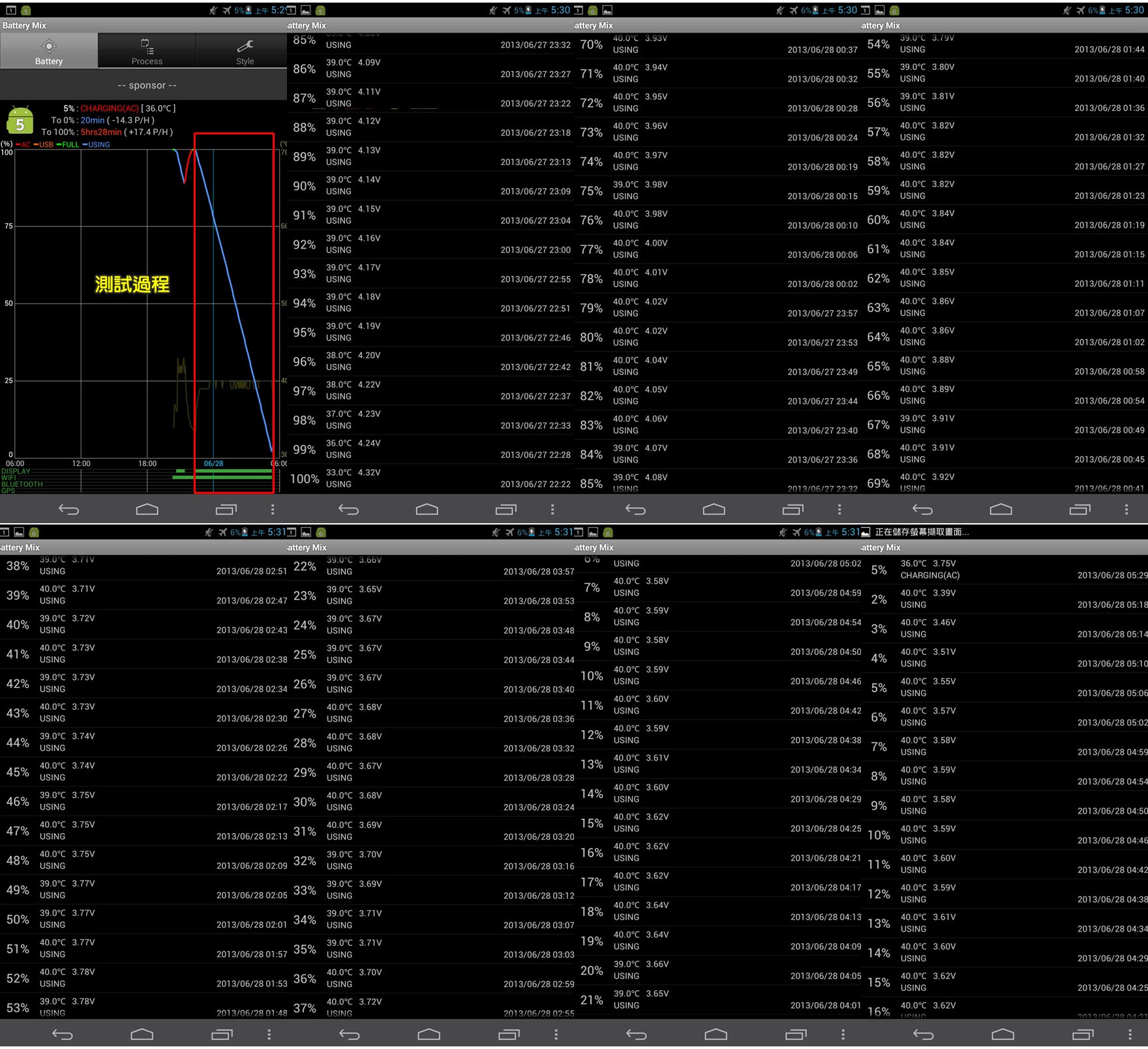The height and width of the screenshot is (1049, 1148).
Task: Select the 3% row dated 2013/06/28 05:14
Action: click(x=1004, y=628)
